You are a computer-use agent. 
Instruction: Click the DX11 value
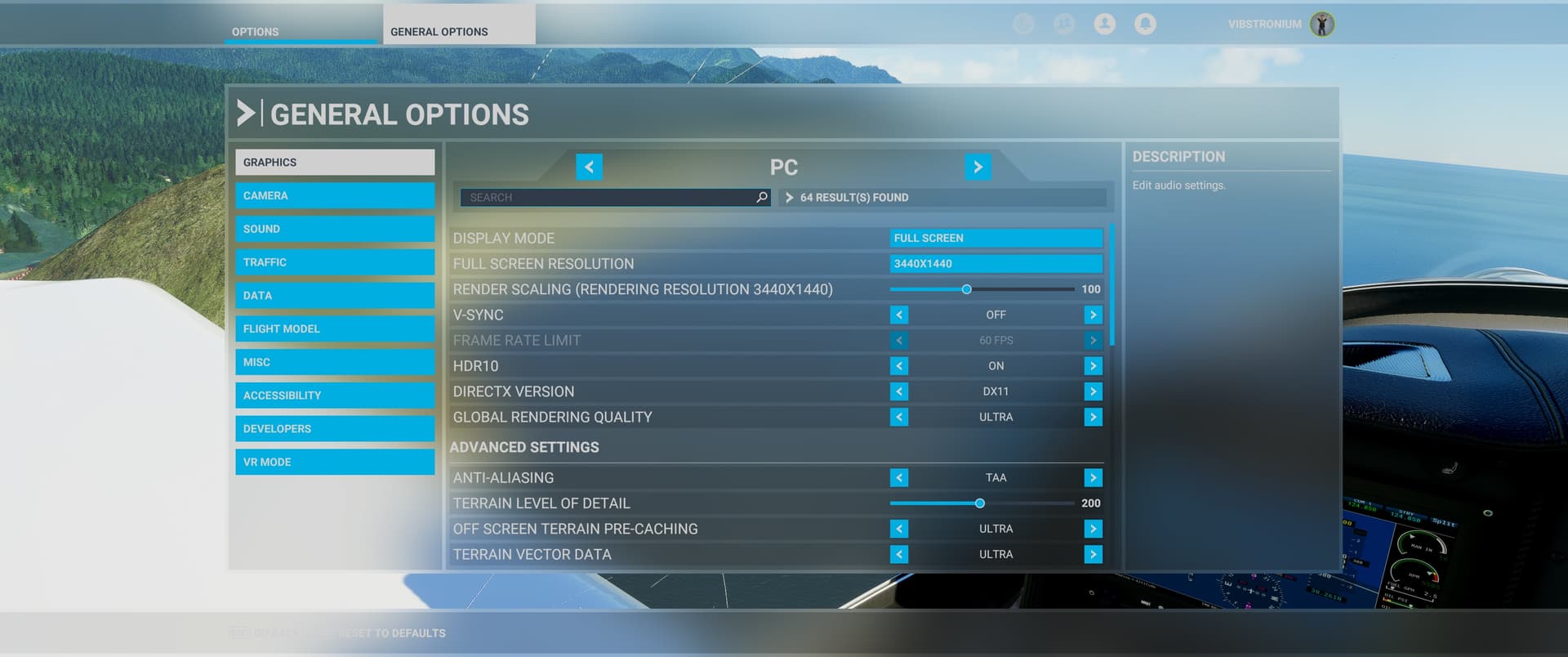tap(996, 391)
